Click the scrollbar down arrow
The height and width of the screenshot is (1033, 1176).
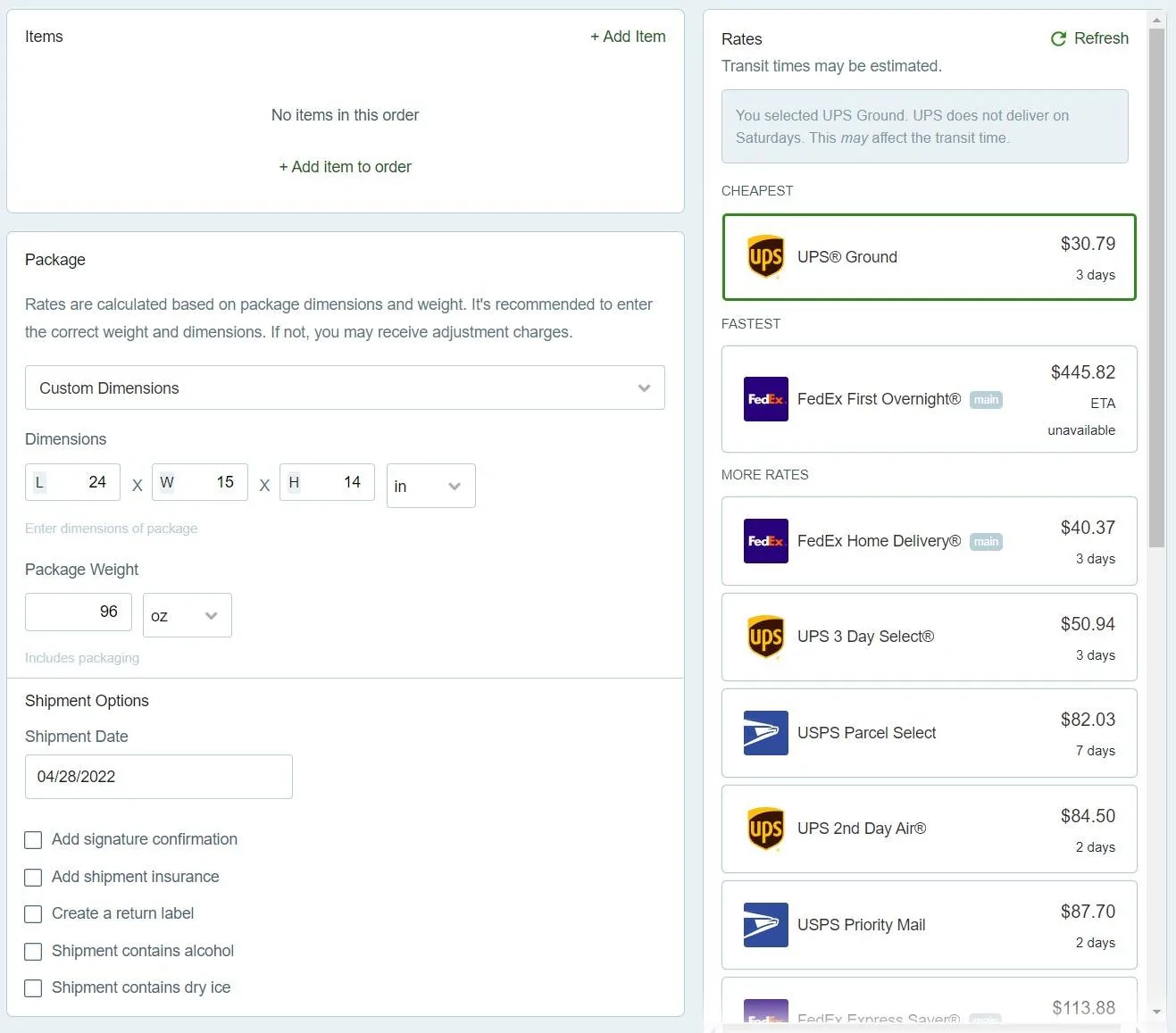click(1156, 1012)
